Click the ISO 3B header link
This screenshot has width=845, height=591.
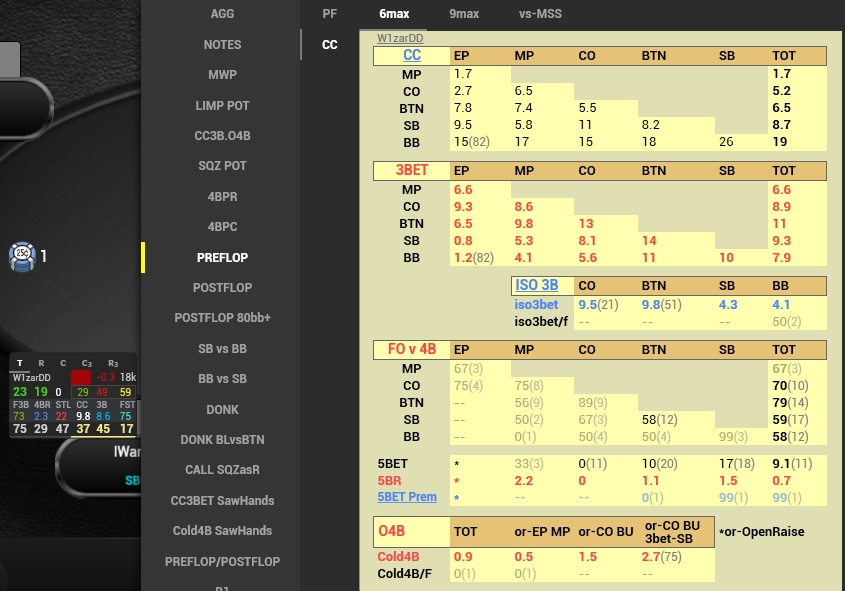click(536, 285)
